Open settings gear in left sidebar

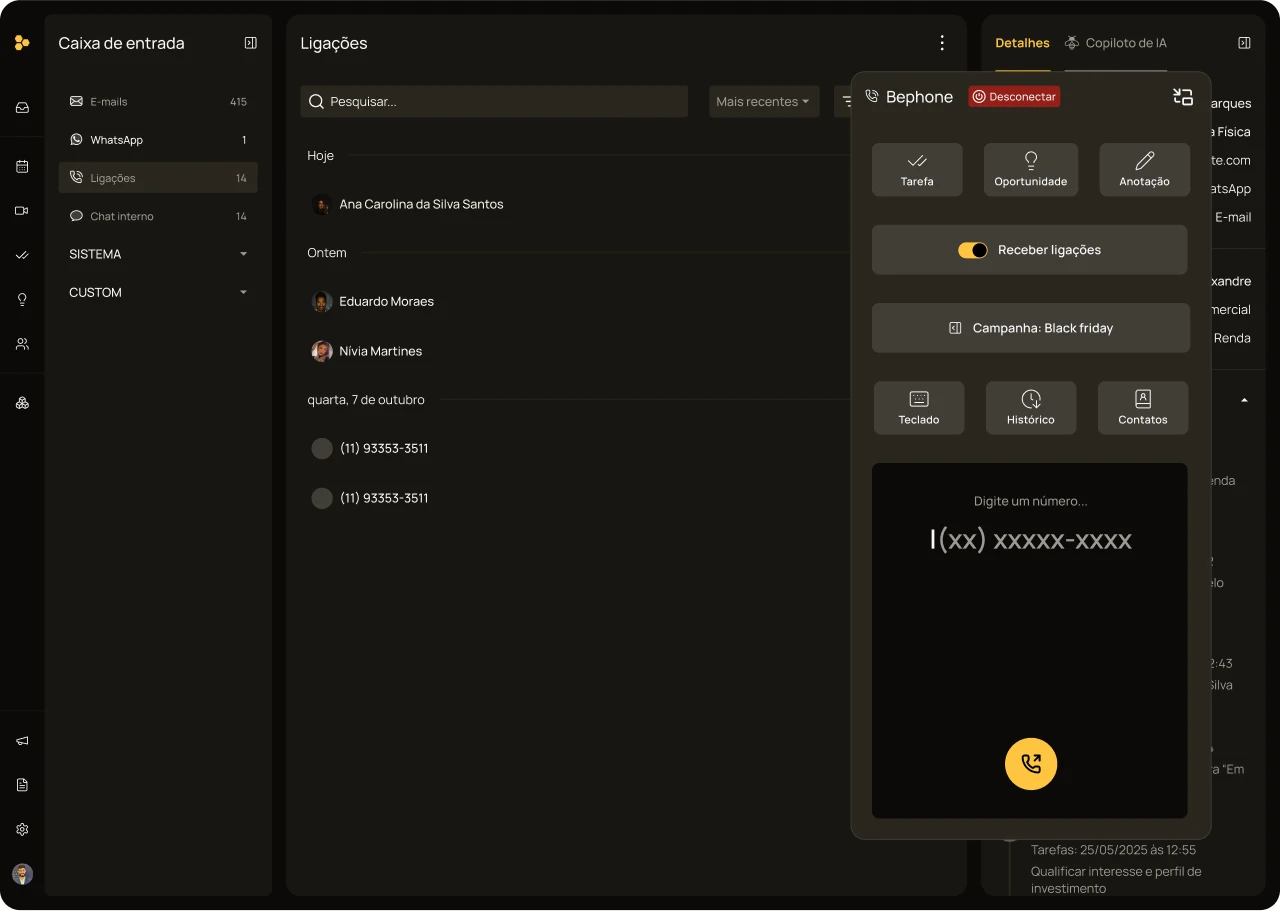coord(22,829)
